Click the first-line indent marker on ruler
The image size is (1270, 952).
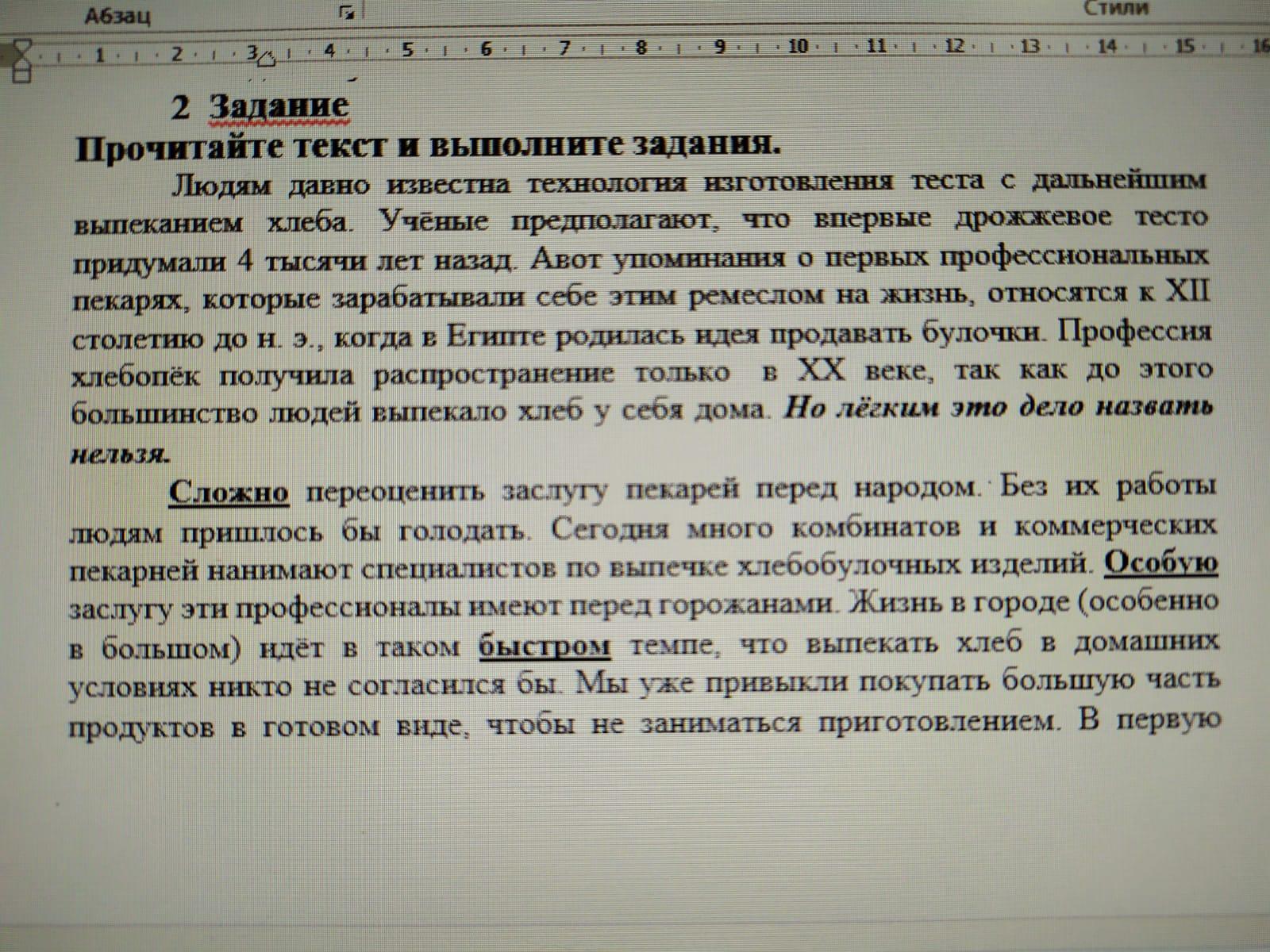click(x=22, y=44)
